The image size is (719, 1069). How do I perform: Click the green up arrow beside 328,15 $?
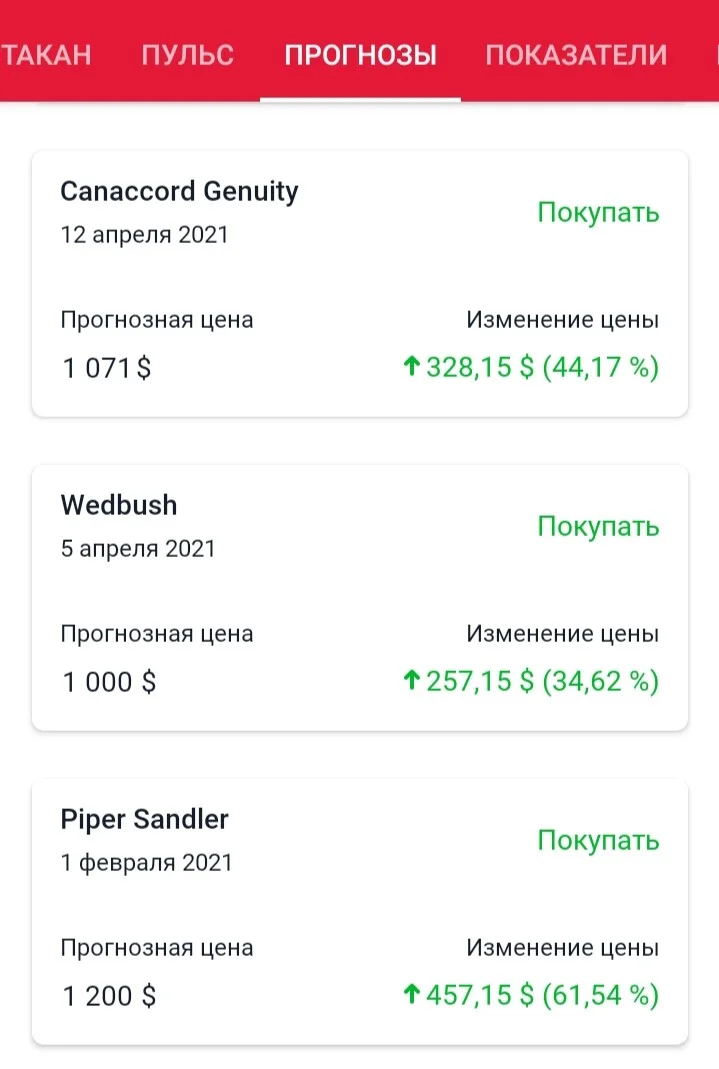tap(411, 366)
